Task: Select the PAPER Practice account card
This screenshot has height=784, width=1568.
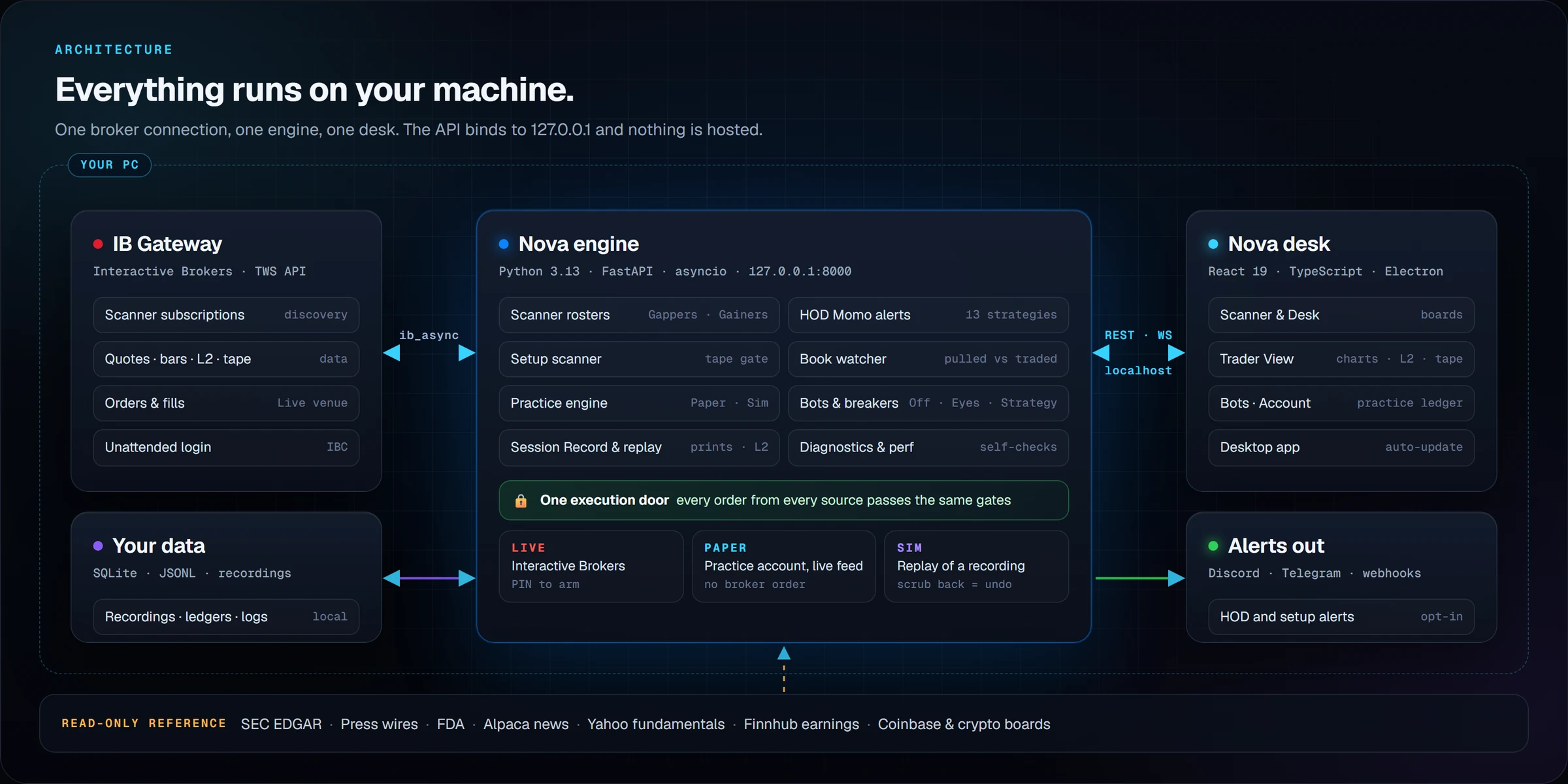Action: (x=784, y=566)
